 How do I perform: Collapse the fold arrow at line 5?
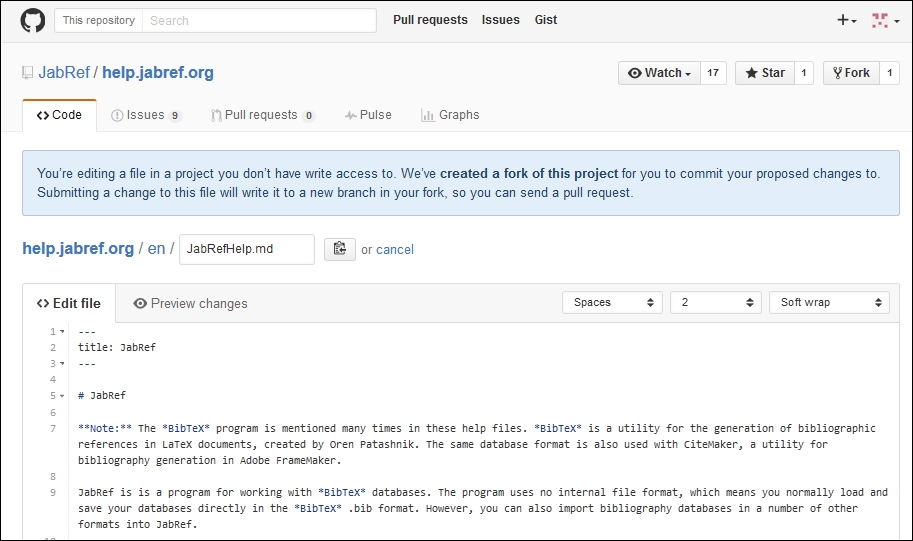[x=62, y=395]
